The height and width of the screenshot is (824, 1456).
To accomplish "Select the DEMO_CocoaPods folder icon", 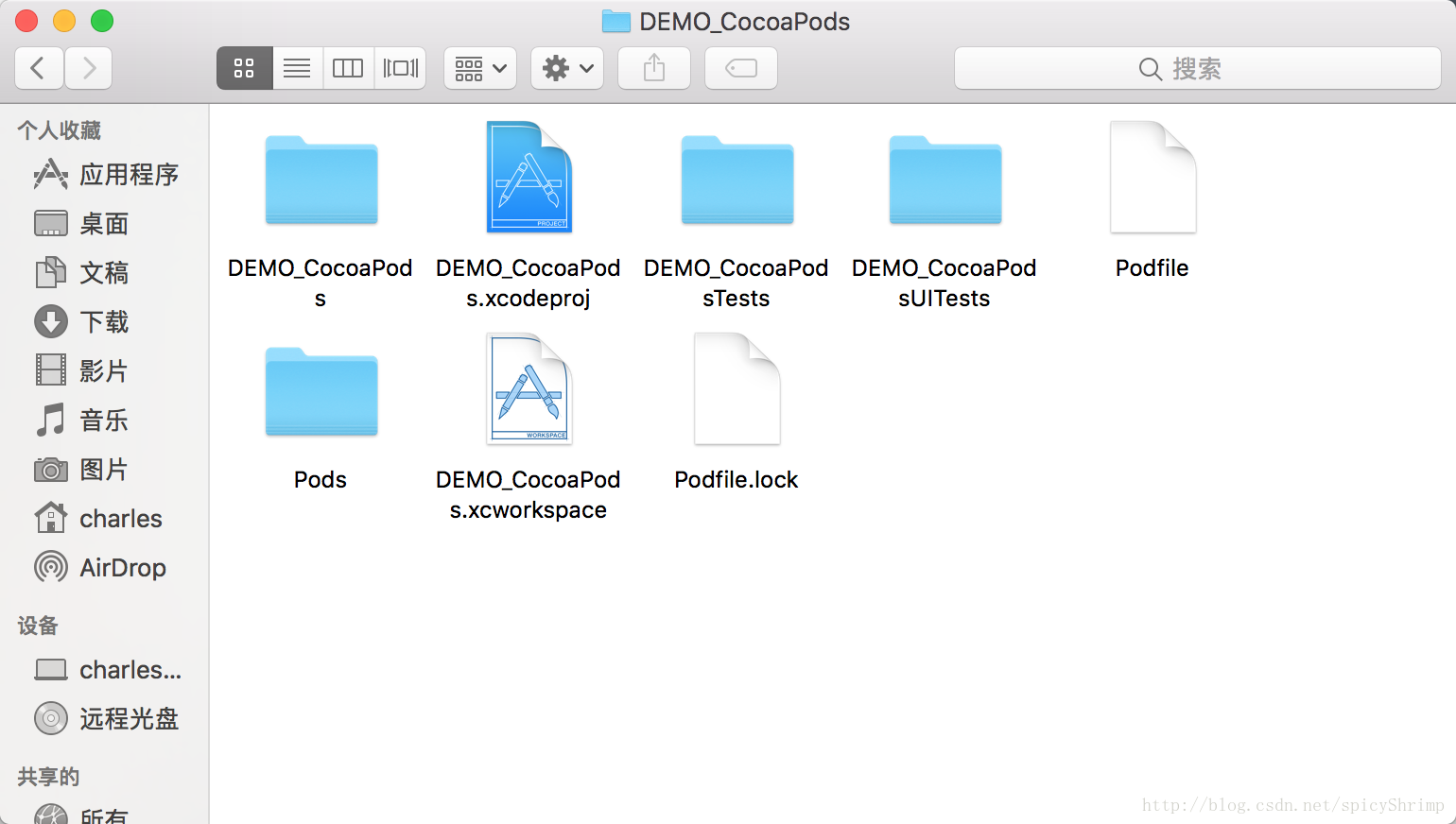I will 321,180.
